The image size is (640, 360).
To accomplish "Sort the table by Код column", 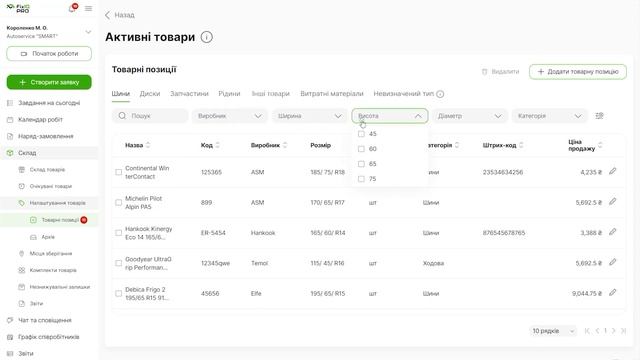I will pyautogui.click(x=218, y=145).
